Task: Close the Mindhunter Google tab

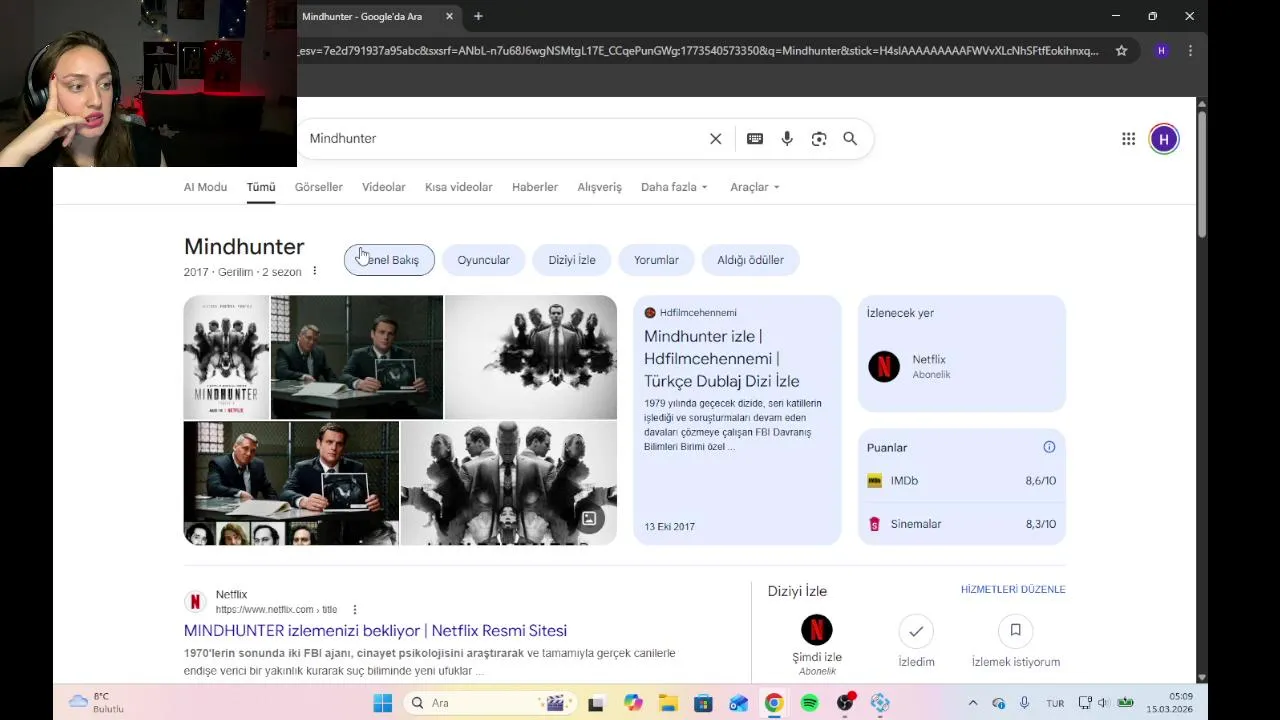Action: 449,16
